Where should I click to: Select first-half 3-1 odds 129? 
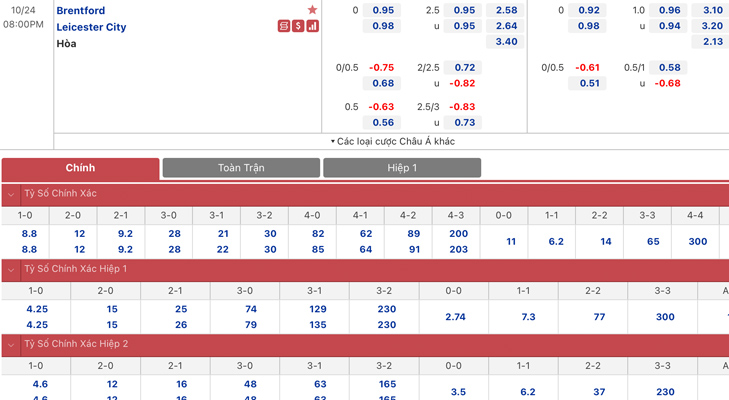tap(318, 309)
